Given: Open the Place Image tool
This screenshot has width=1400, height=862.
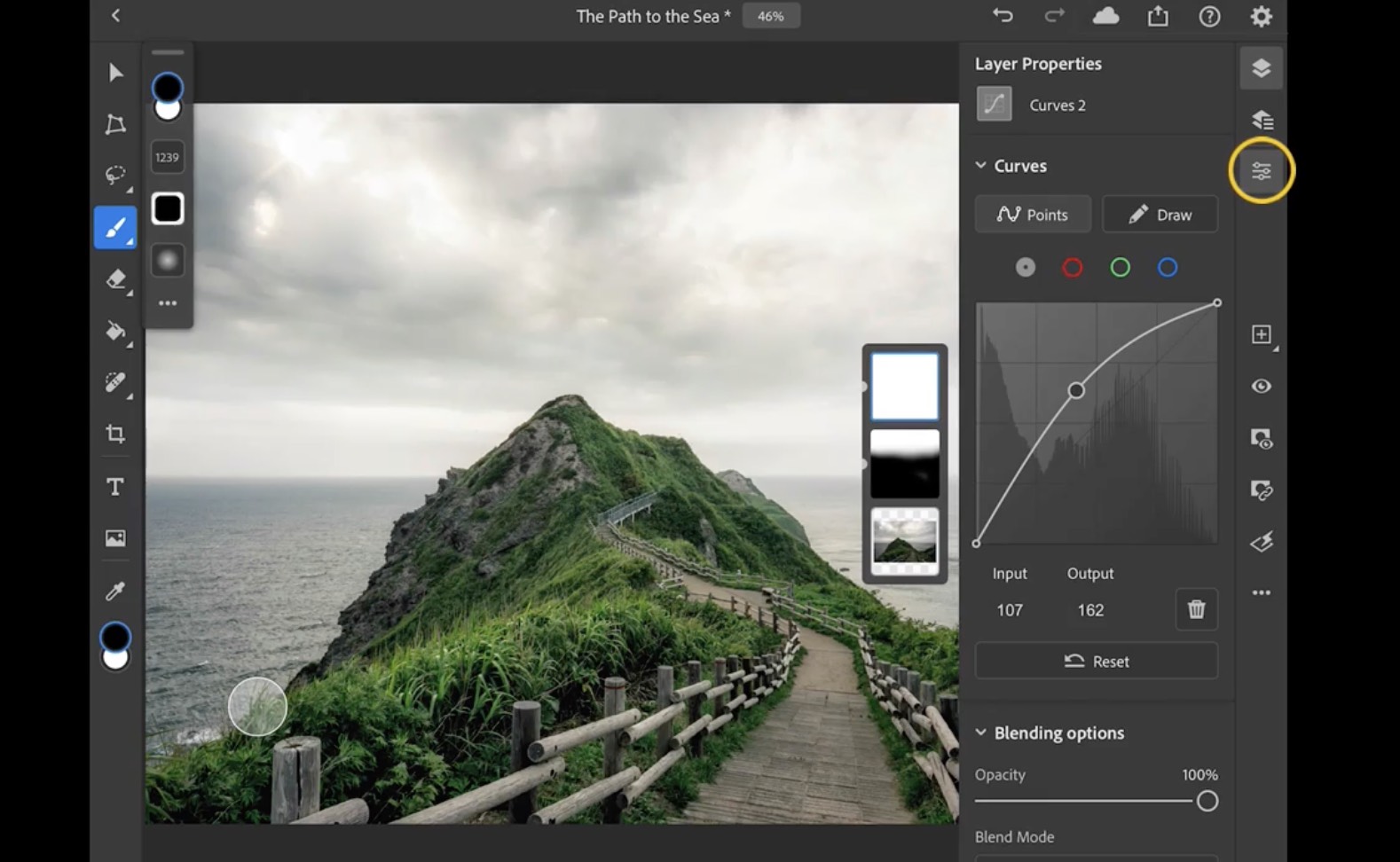Looking at the screenshot, I should coord(115,538).
